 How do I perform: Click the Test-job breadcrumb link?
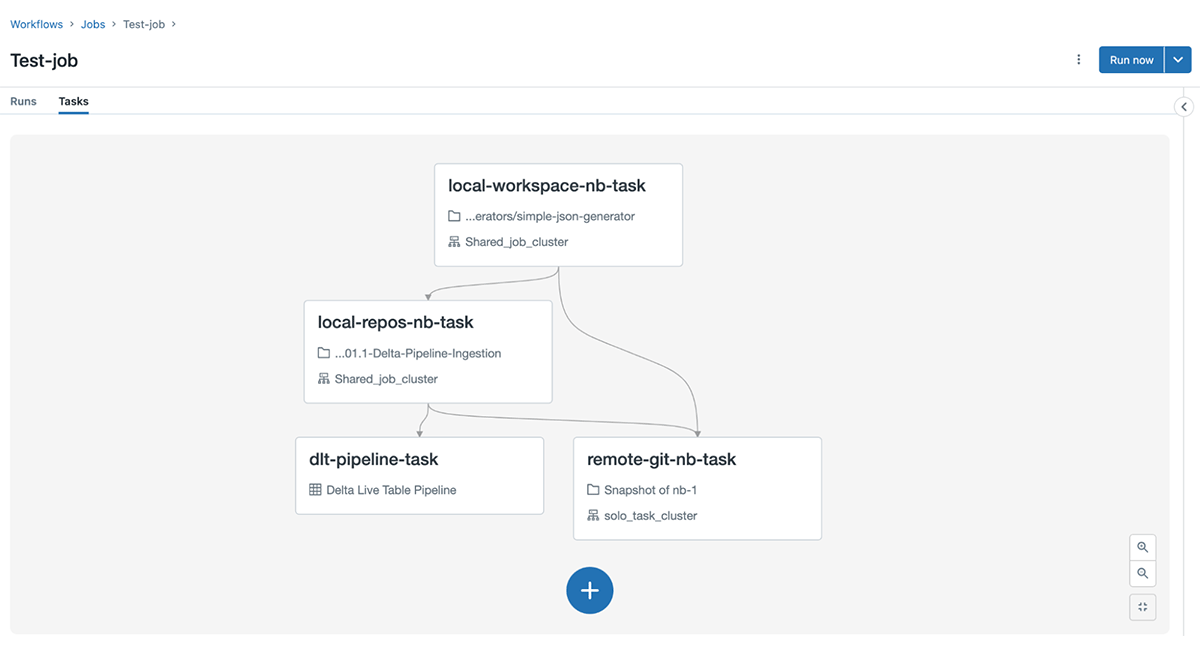point(144,24)
